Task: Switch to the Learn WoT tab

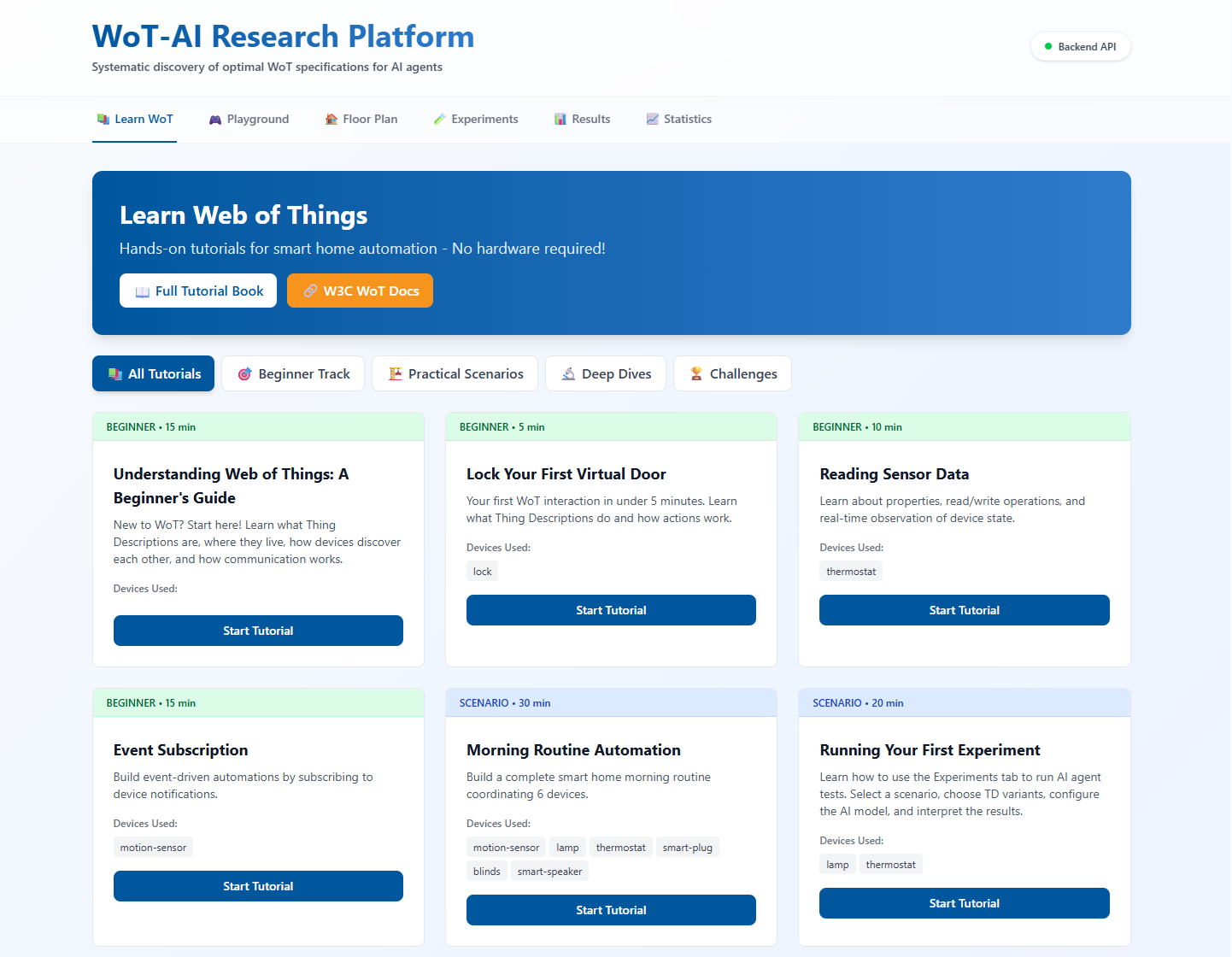Action: 135,120
